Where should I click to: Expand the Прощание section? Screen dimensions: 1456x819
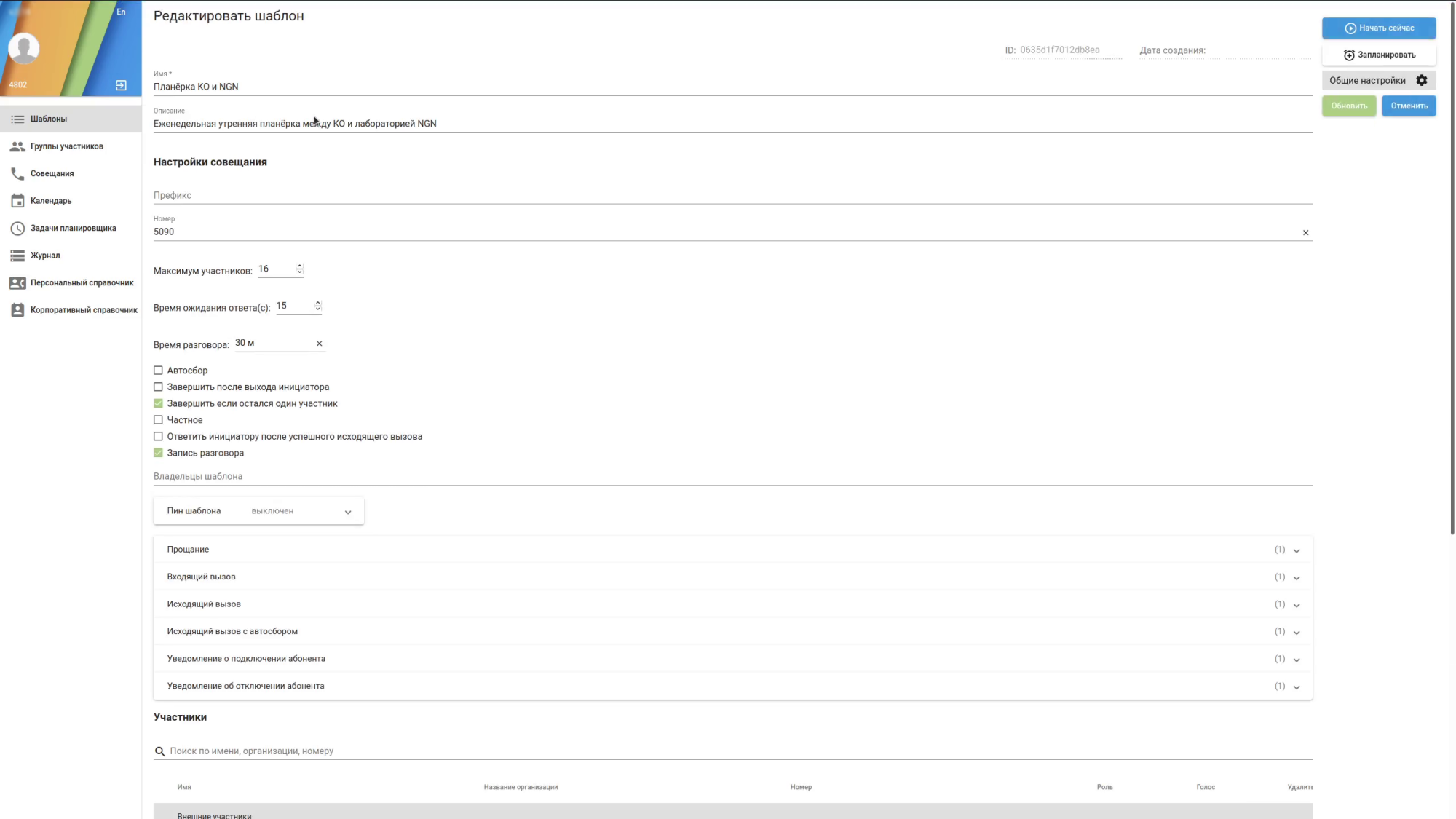click(1296, 550)
